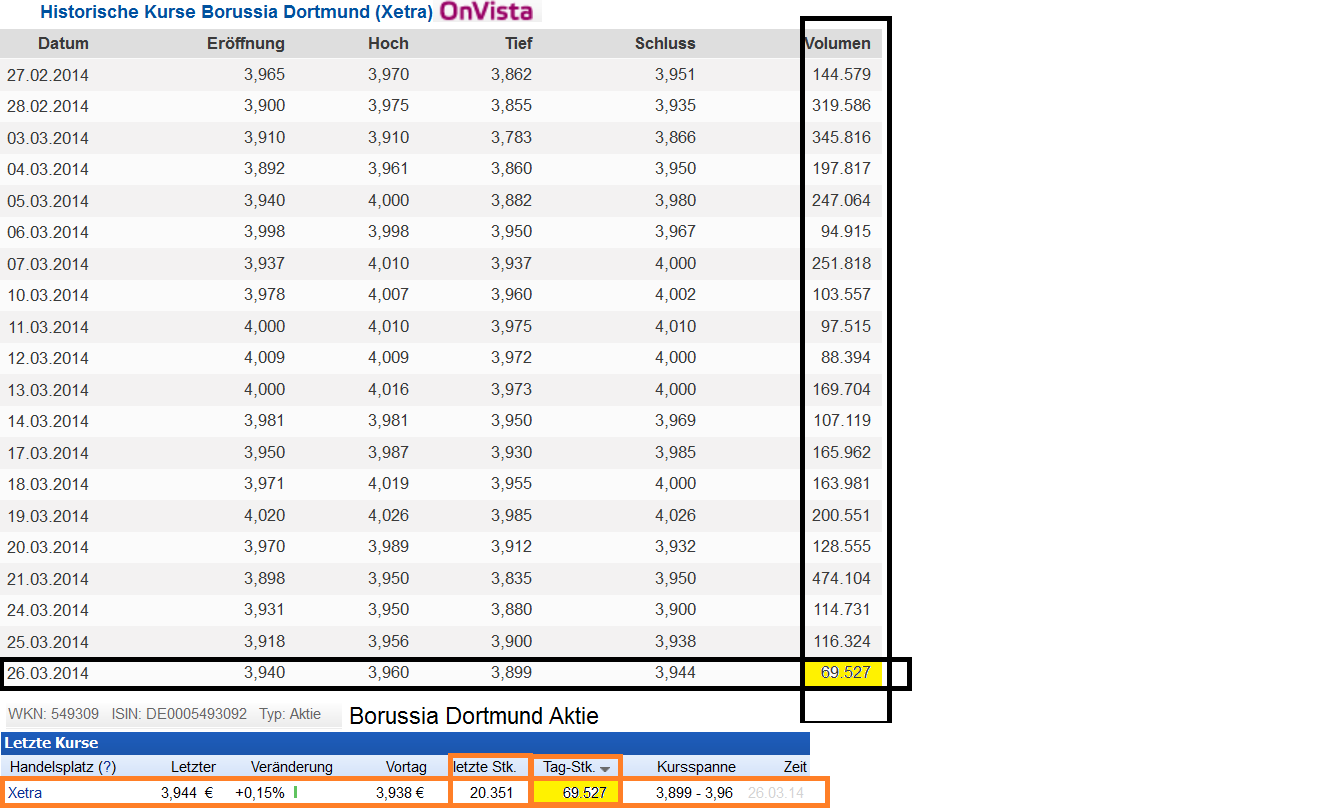The width and height of the screenshot is (1318, 811).
Task: Select the date 27.02.2014
Action: (x=48, y=74)
